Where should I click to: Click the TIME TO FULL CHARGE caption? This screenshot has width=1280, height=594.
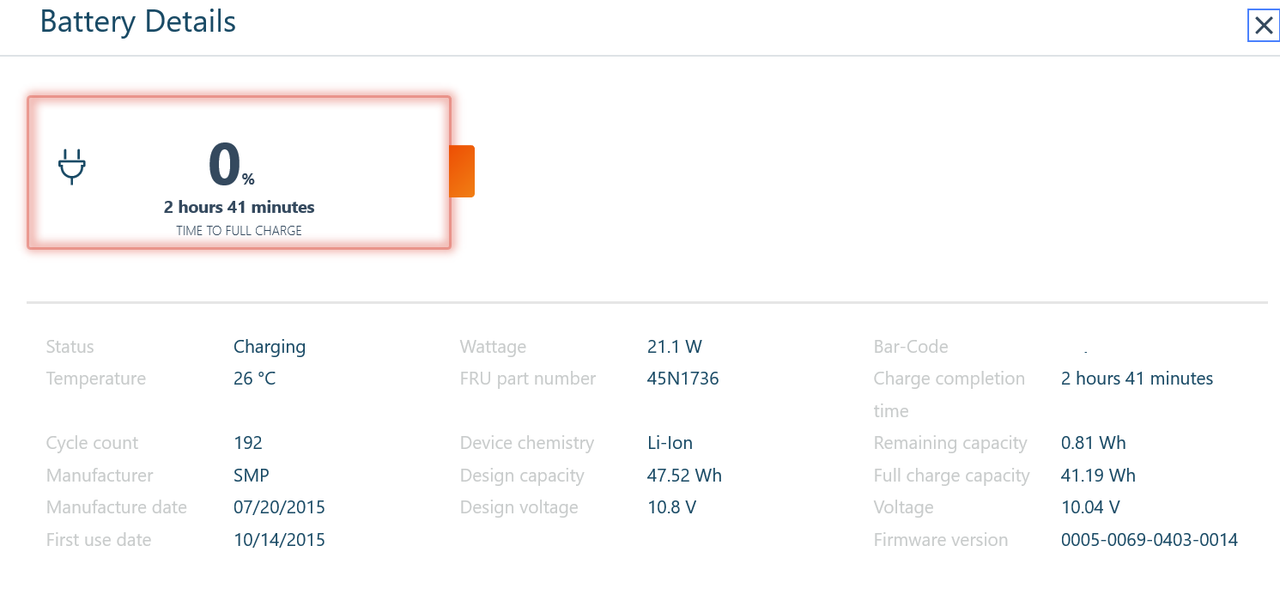point(239,231)
